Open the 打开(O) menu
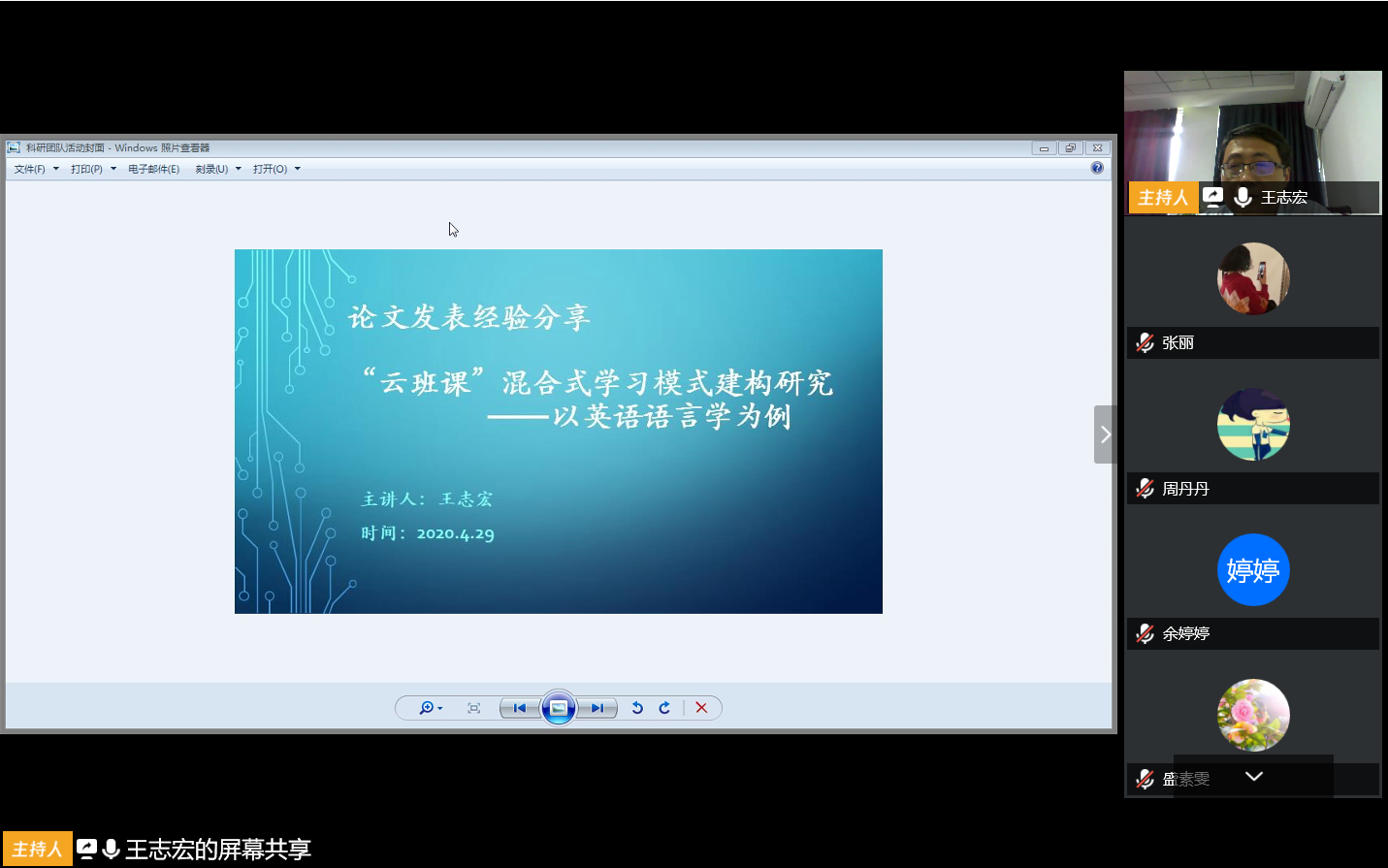The image size is (1388, 868). coord(276,169)
